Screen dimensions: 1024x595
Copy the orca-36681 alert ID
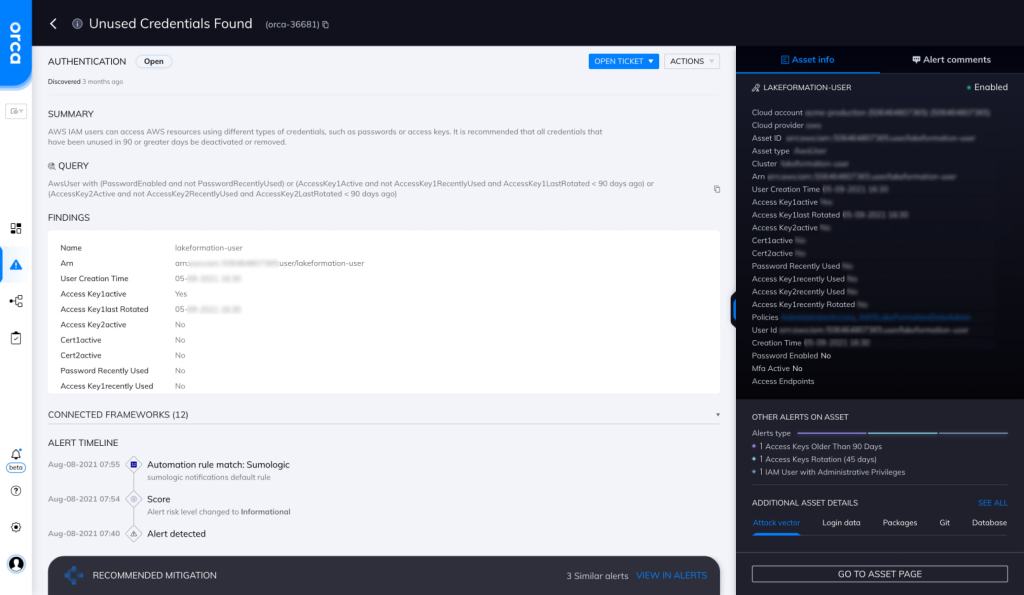pyautogui.click(x=325, y=25)
